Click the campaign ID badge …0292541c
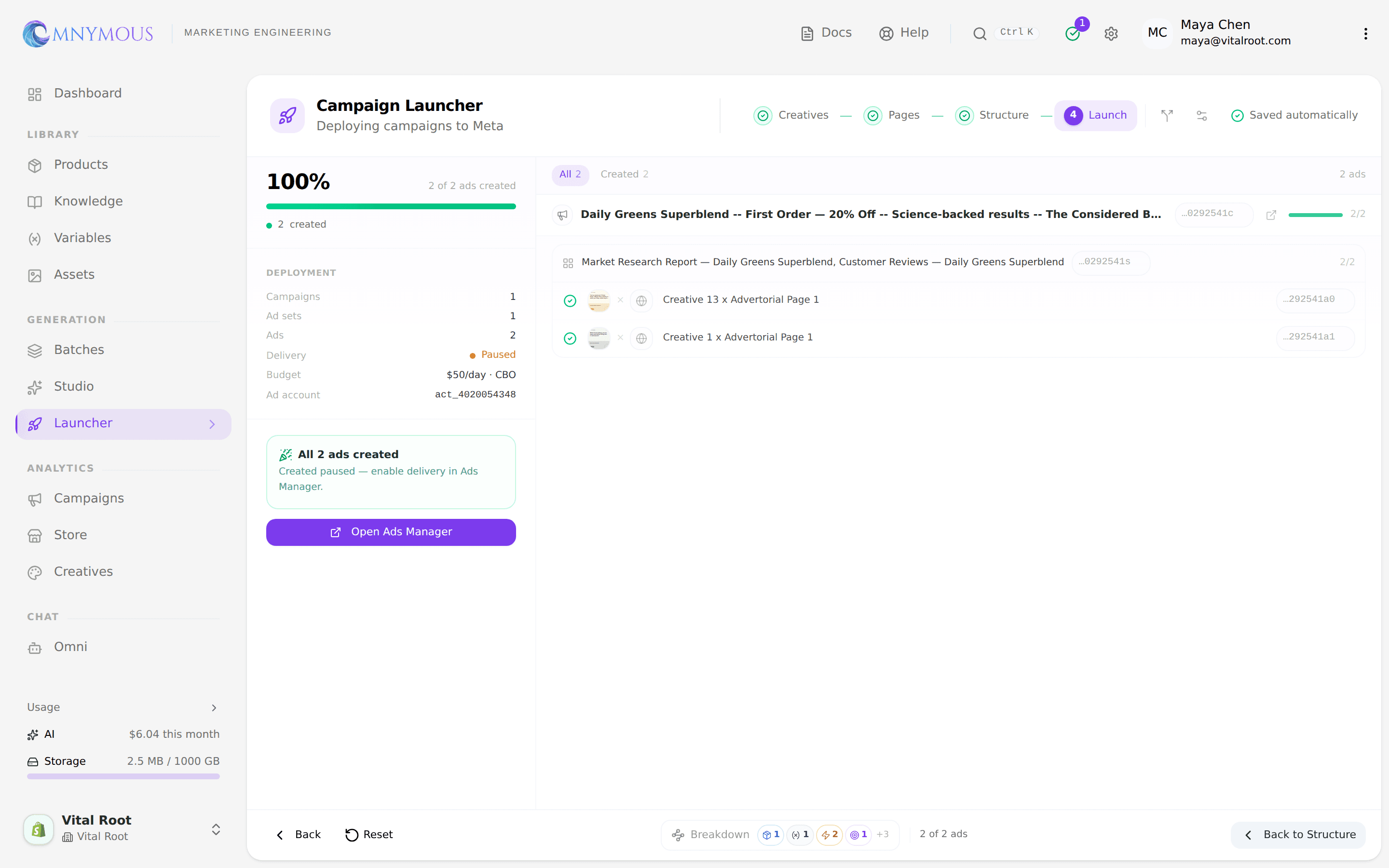The width and height of the screenshot is (1389, 868). tap(1213, 214)
